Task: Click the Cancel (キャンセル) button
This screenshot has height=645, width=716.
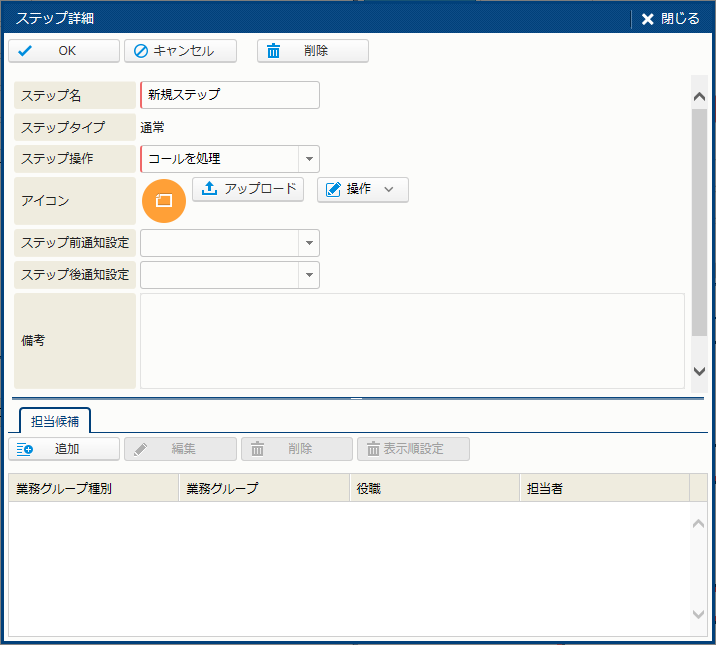Action: coord(180,51)
